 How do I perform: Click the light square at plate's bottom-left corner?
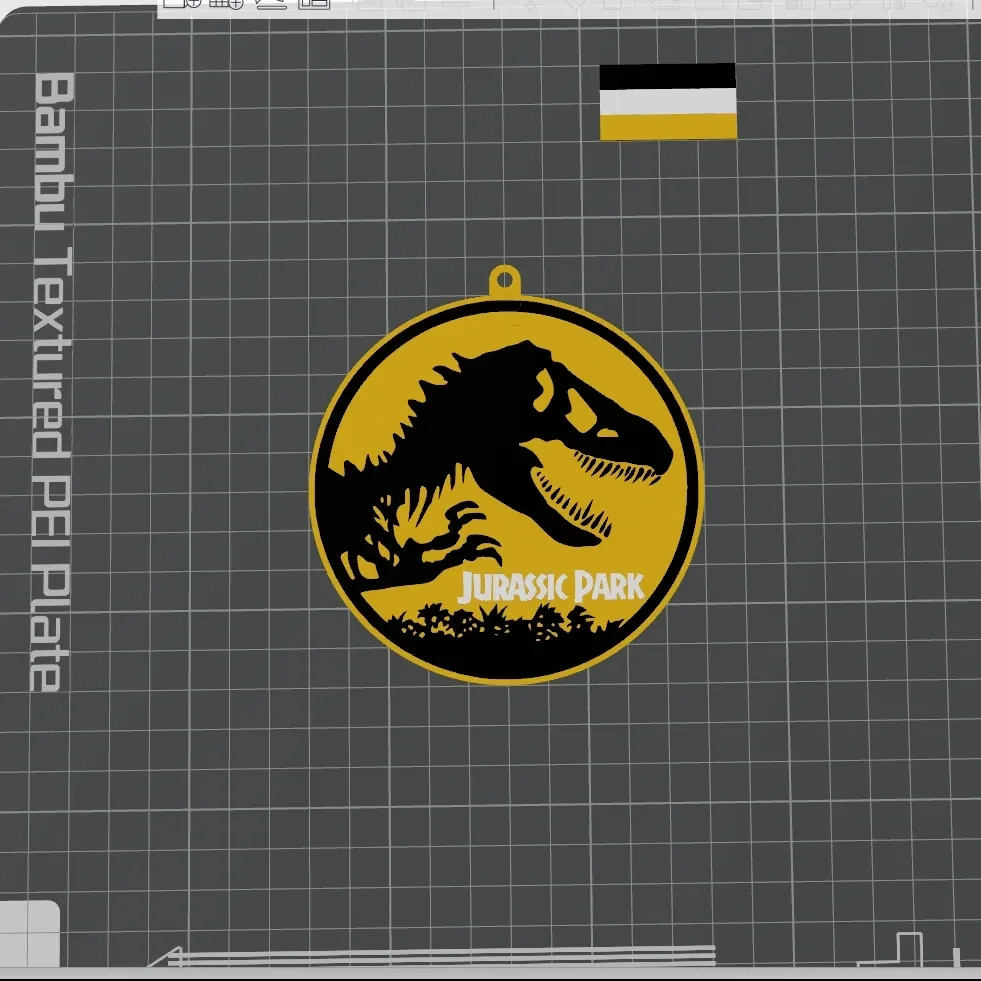pos(28,930)
